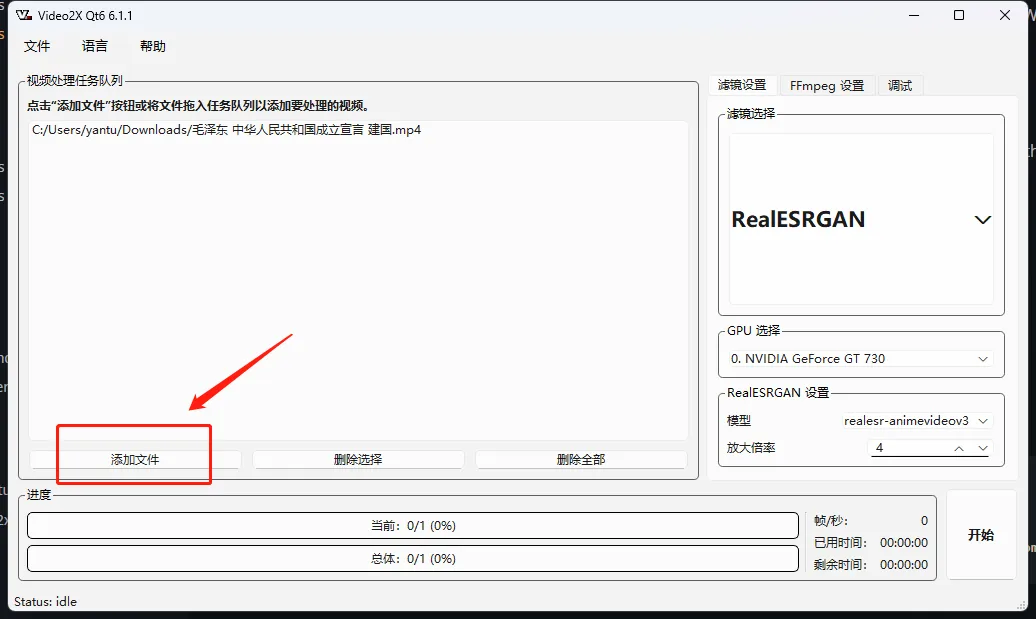Screen dimensions: 1036x619
Task: Open the 文件 menu
Action: [x=37, y=46]
